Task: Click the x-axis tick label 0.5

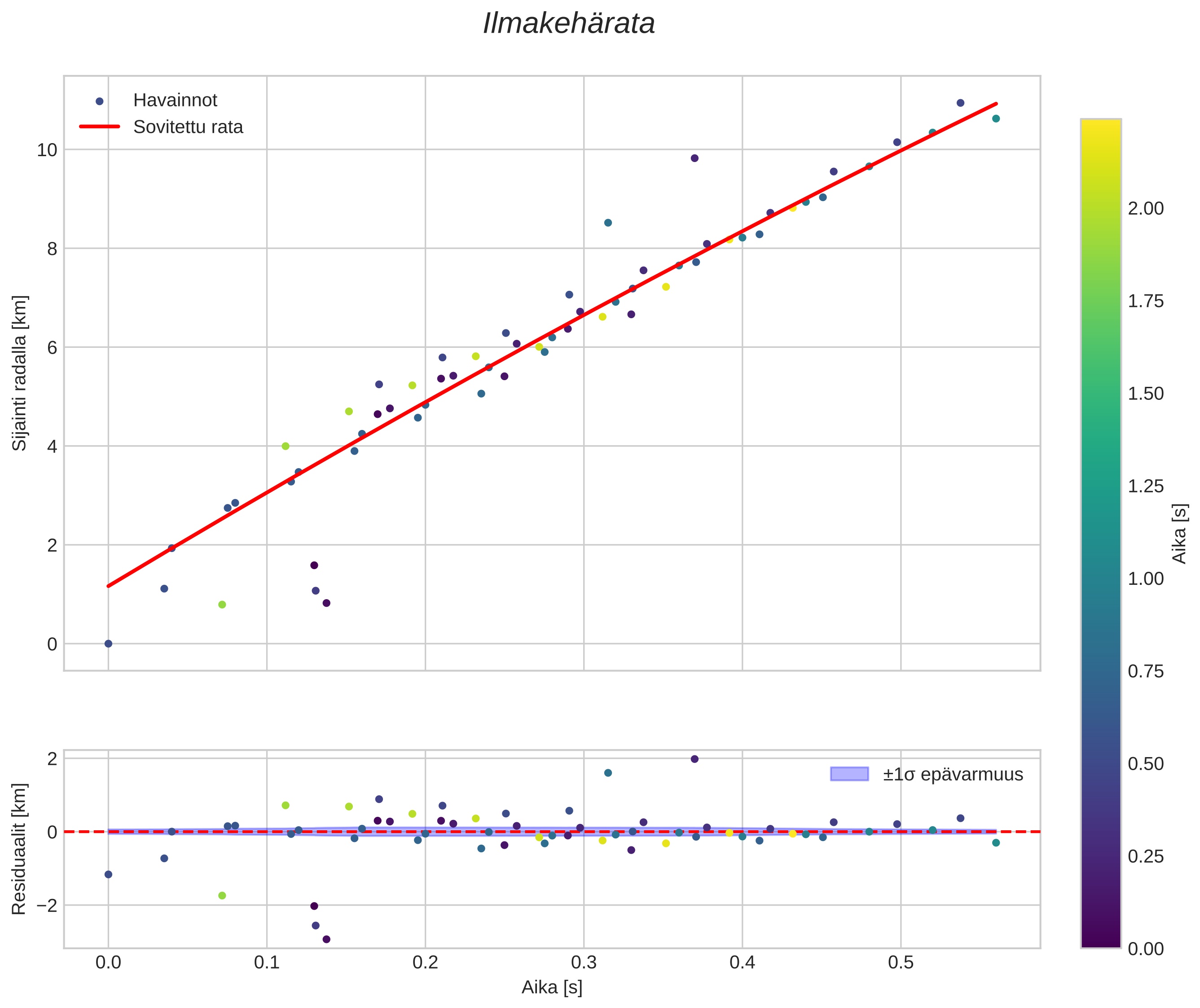Action: [x=901, y=962]
